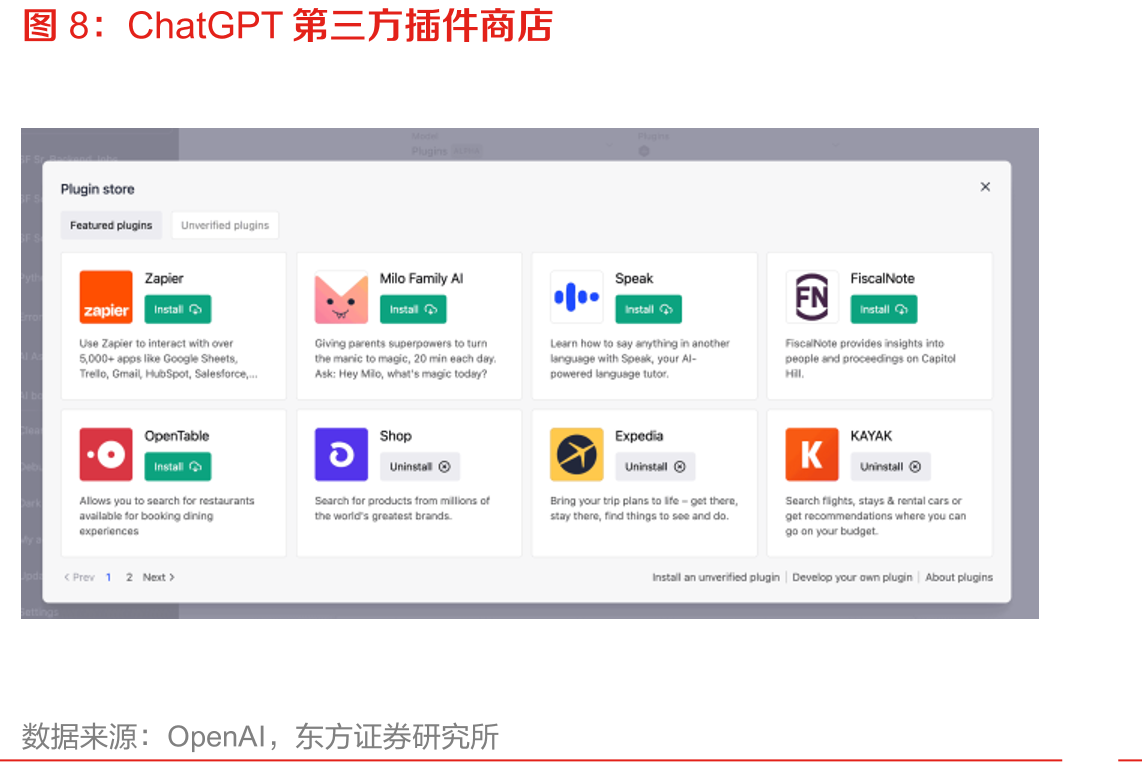Click the KAYAK orange K logo
The image size is (1142, 766).
pyautogui.click(x=811, y=454)
